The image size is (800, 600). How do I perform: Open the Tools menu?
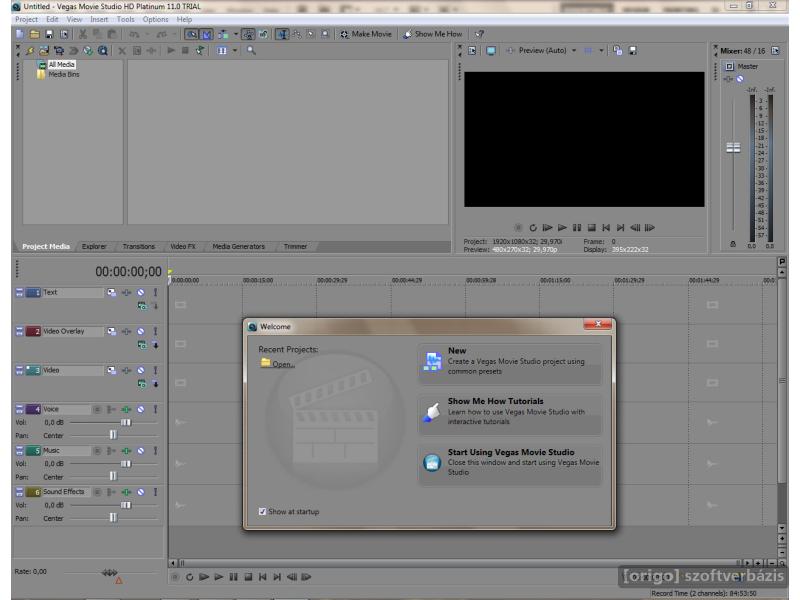coord(126,19)
